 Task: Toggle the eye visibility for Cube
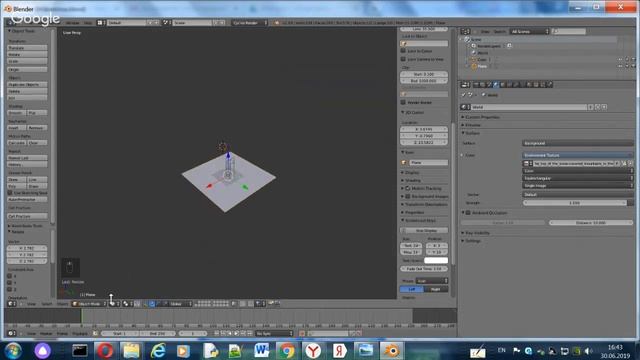click(x=620, y=60)
